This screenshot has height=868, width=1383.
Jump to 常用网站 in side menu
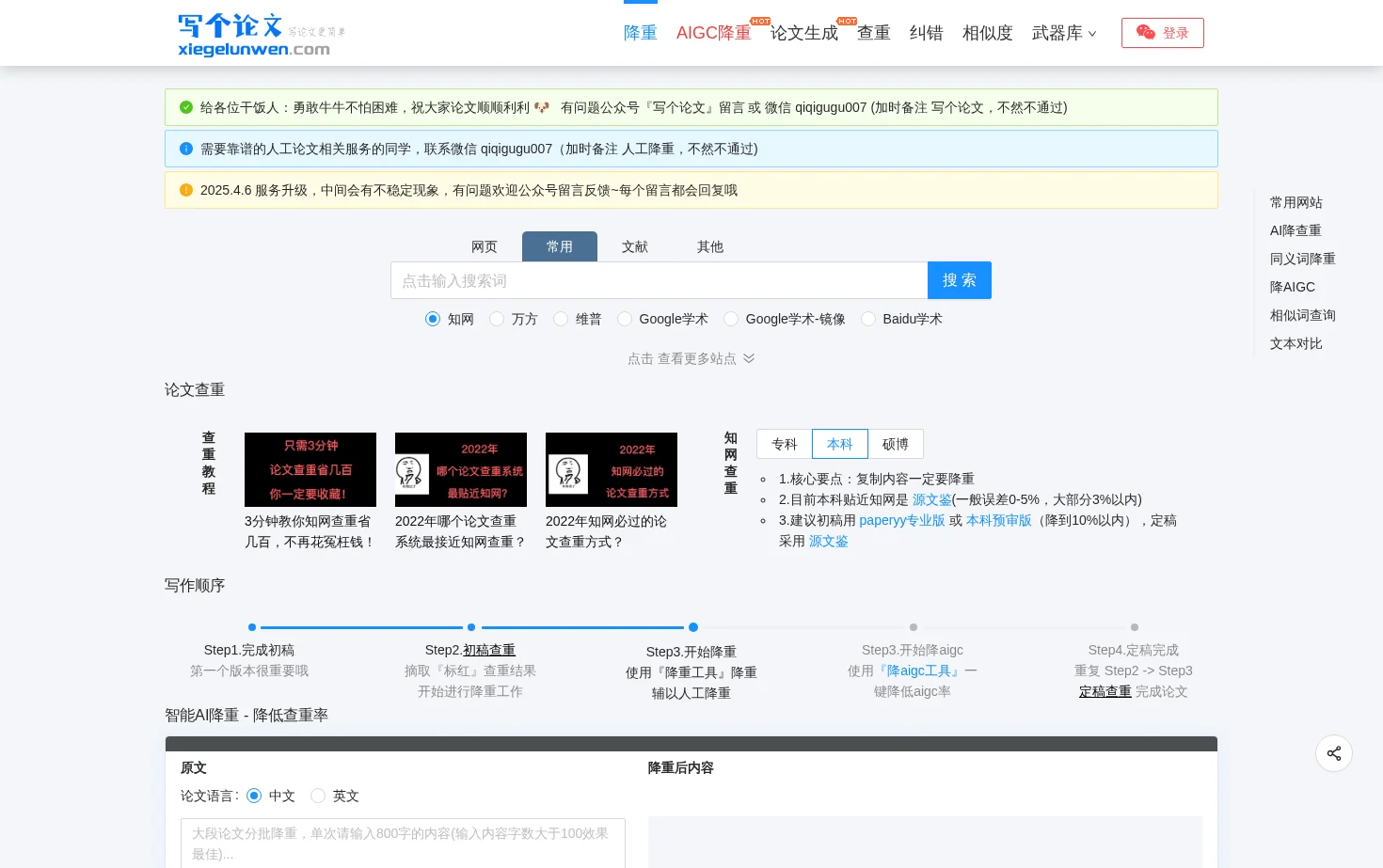click(x=1296, y=202)
